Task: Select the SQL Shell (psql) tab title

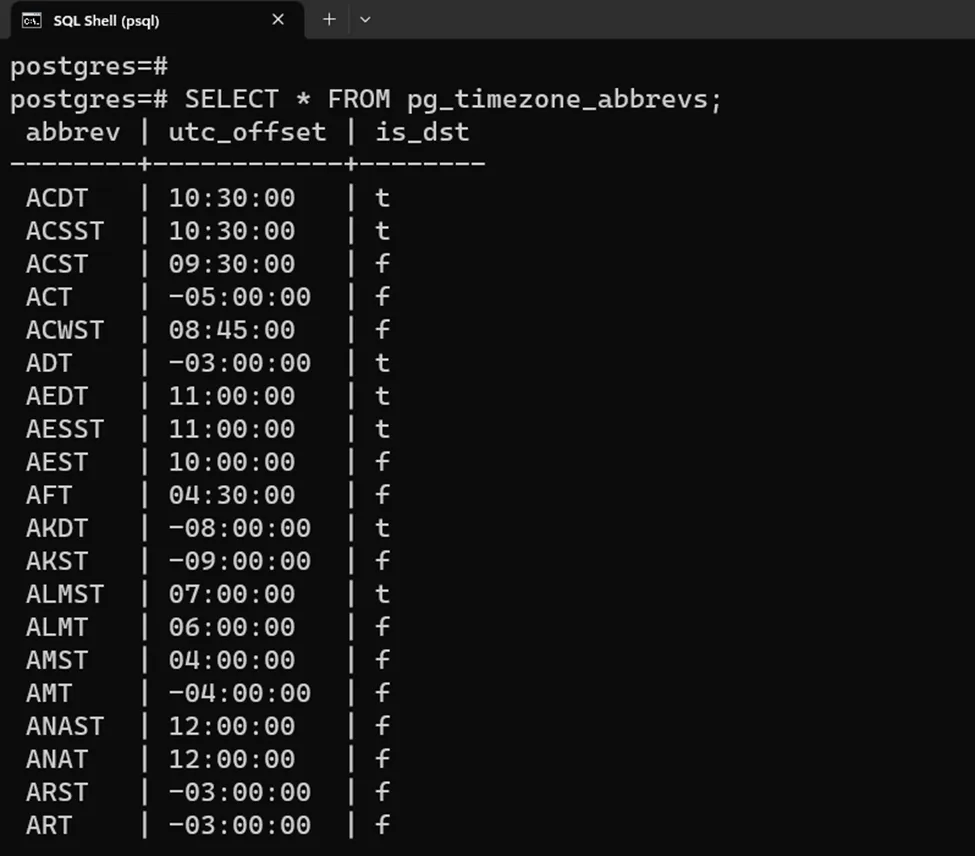Action: coord(106,20)
